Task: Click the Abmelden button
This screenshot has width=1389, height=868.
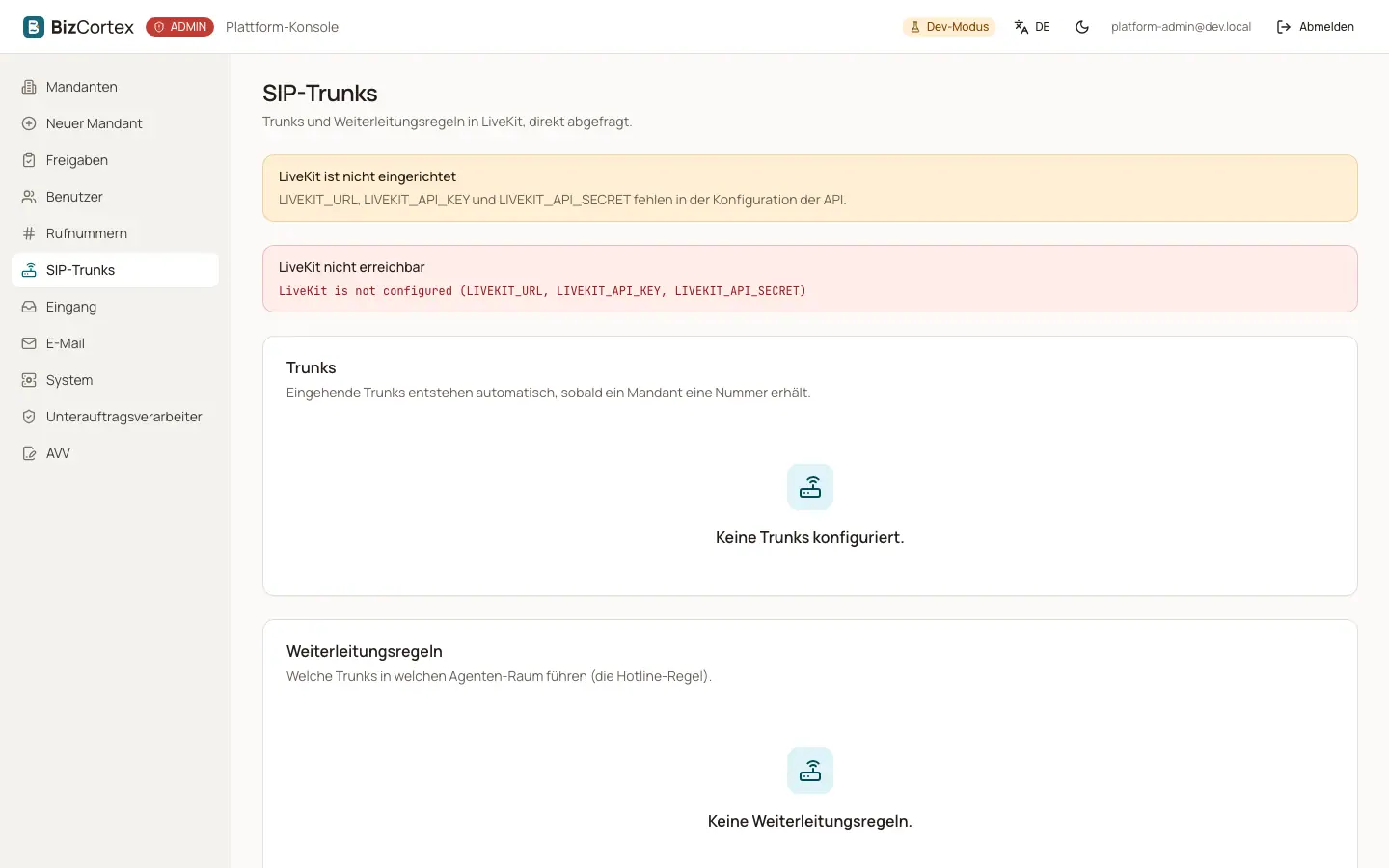Action: tap(1316, 27)
